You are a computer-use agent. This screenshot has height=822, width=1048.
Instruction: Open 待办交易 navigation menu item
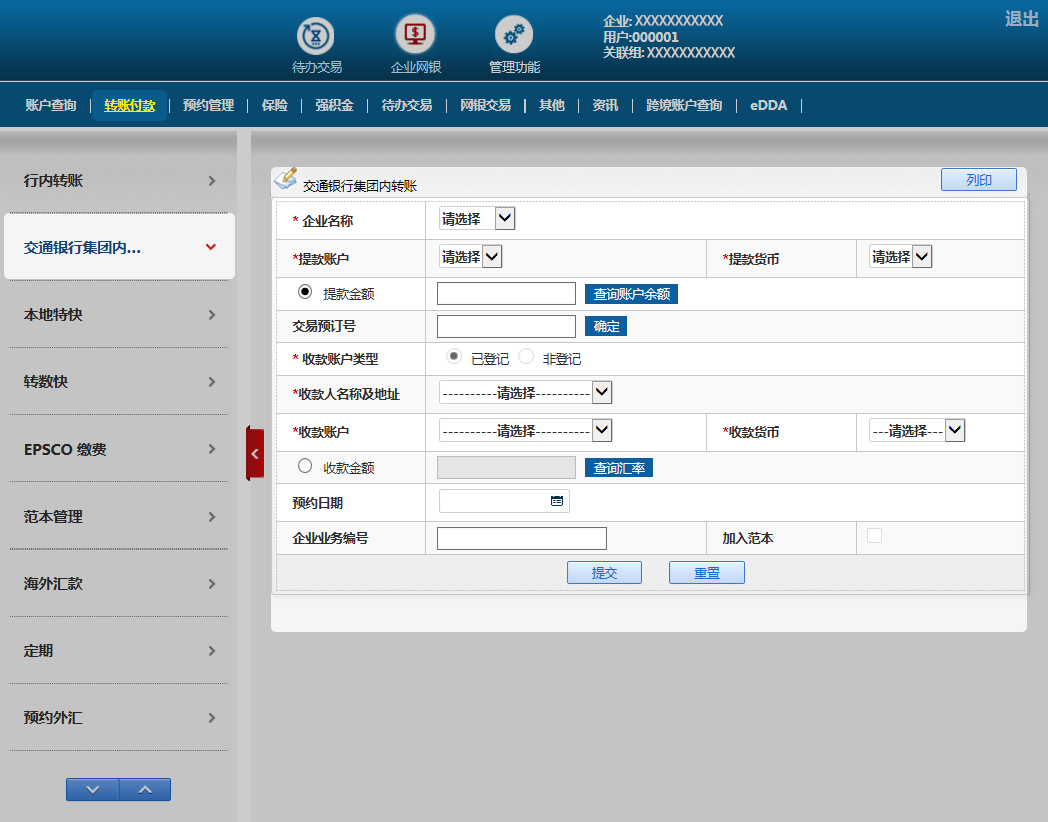406,105
